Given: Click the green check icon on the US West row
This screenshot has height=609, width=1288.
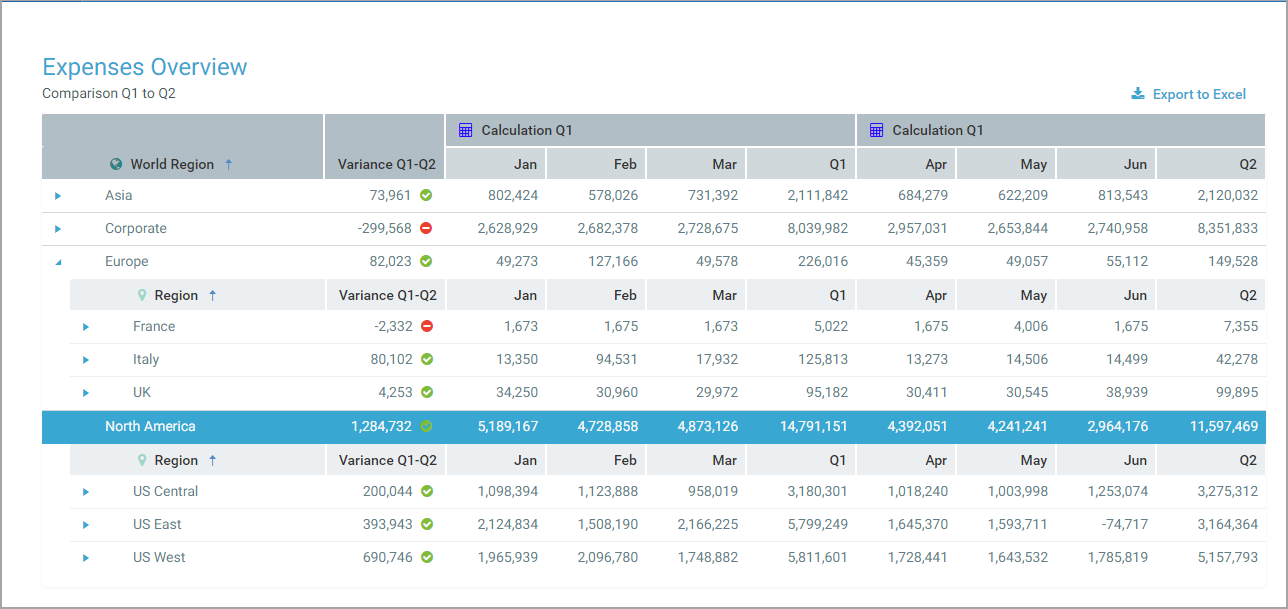Looking at the screenshot, I should coord(427,557).
